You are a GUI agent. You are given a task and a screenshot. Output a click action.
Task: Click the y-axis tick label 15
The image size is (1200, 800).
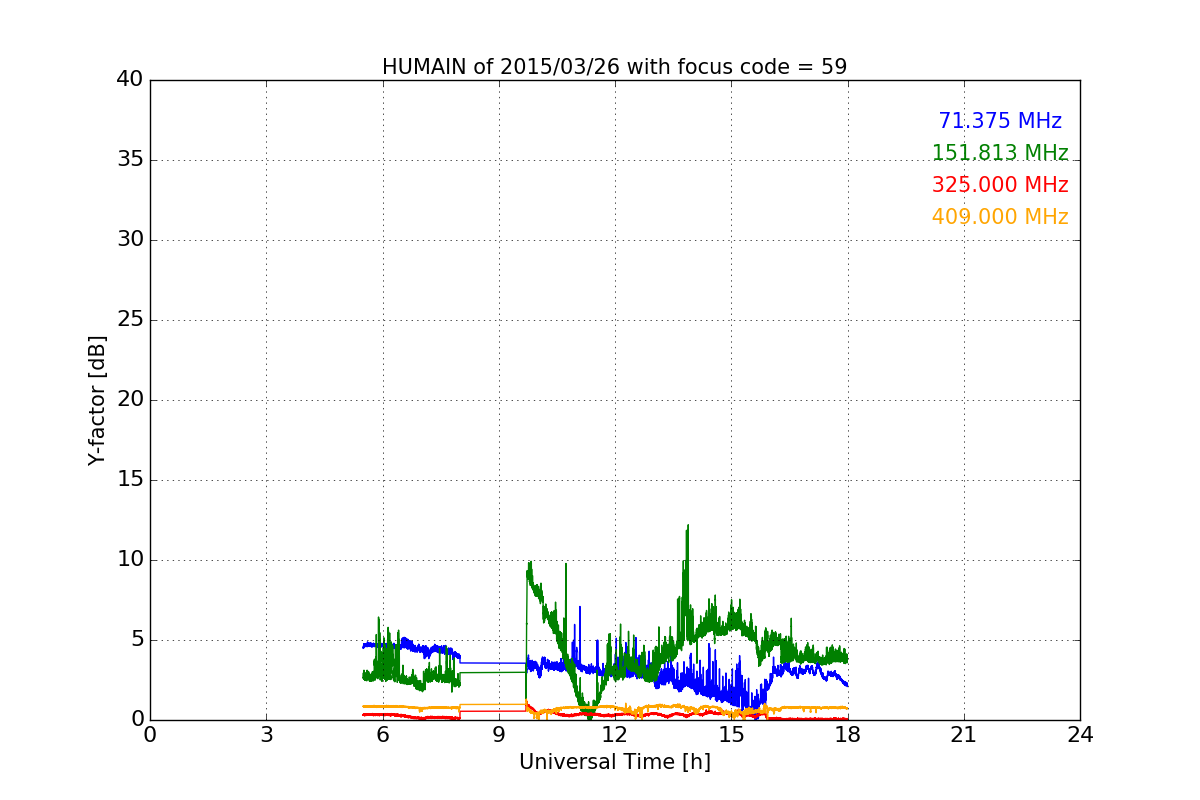pos(130,480)
